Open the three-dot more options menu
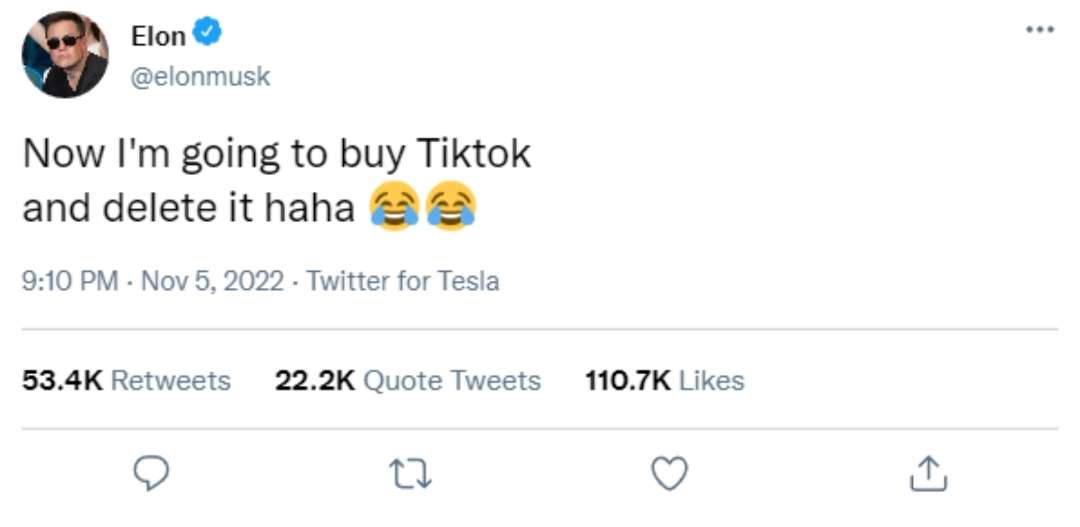This screenshot has width=1080, height=527. pyautogui.click(x=1040, y=31)
